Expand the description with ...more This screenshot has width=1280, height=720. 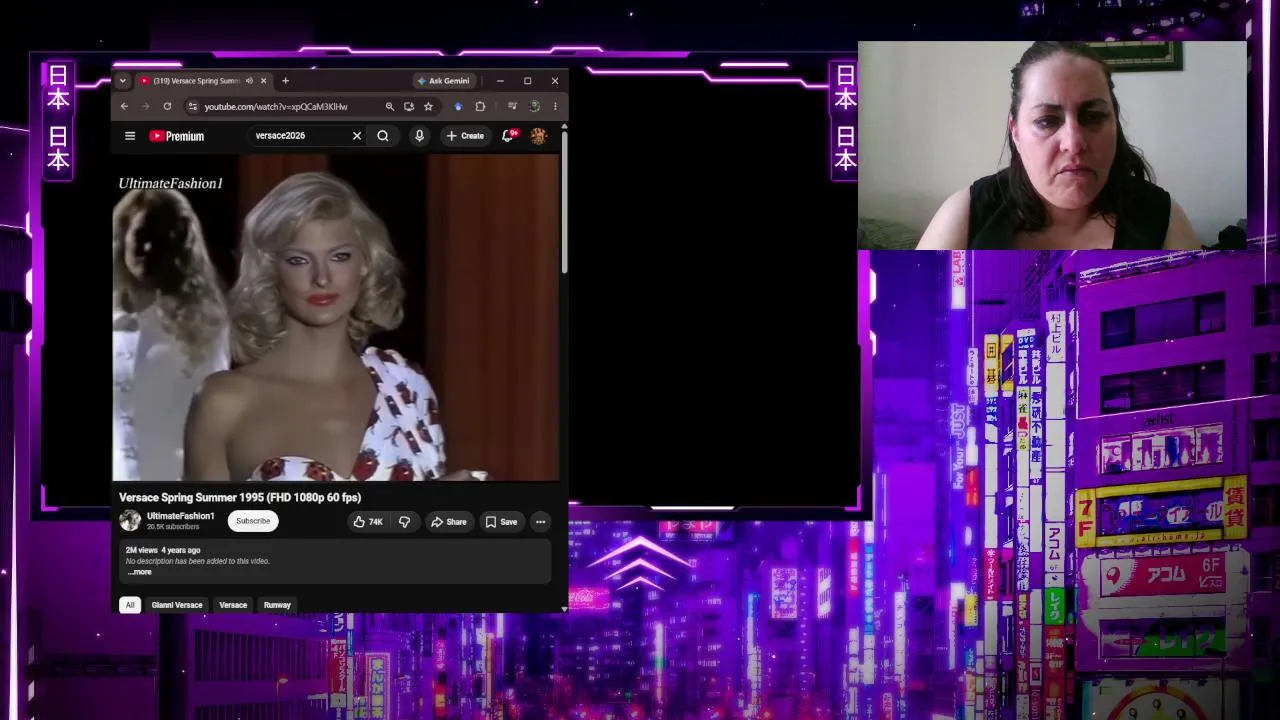tap(140, 572)
